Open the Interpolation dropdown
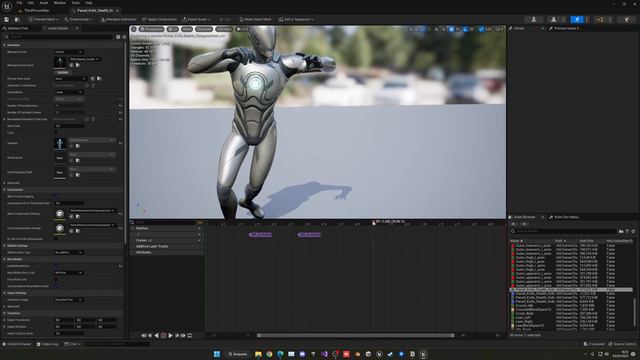 pyautogui.click(x=69, y=92)
